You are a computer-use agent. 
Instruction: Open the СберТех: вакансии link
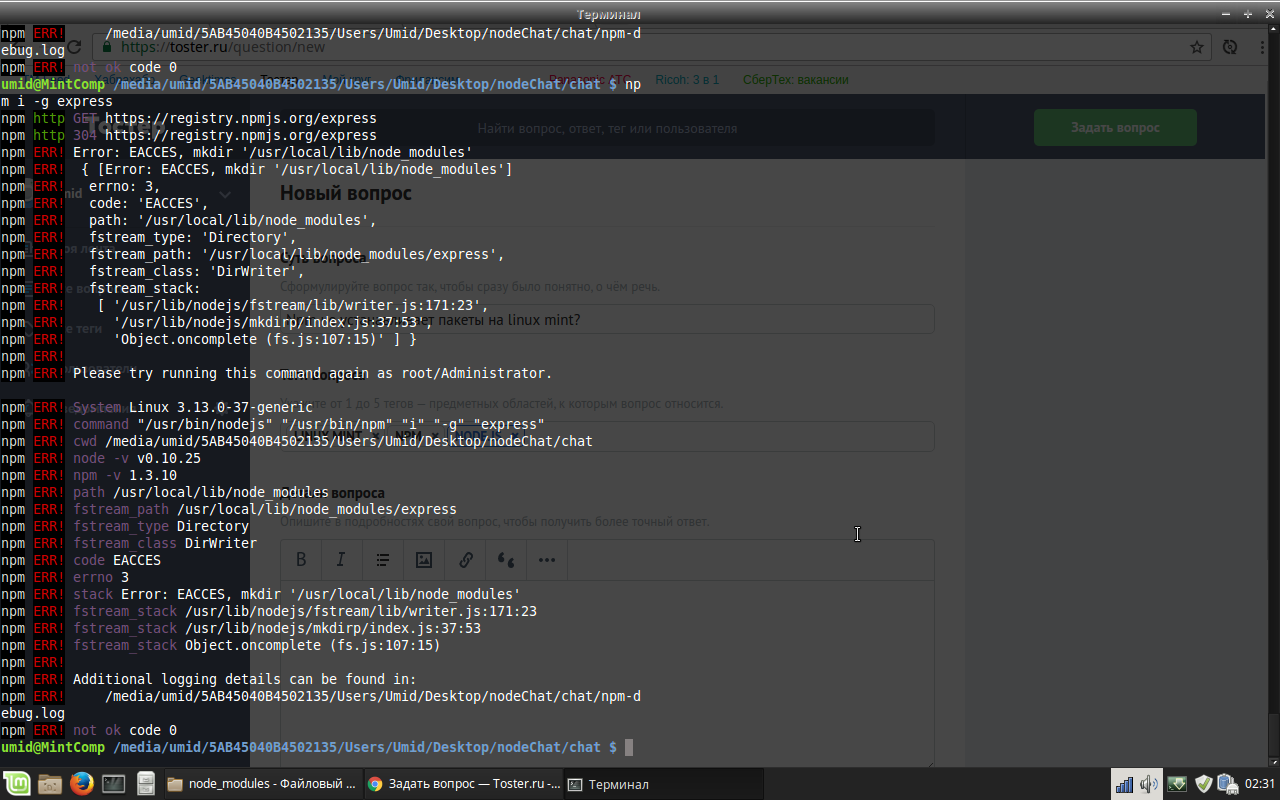tap(795, 80)
